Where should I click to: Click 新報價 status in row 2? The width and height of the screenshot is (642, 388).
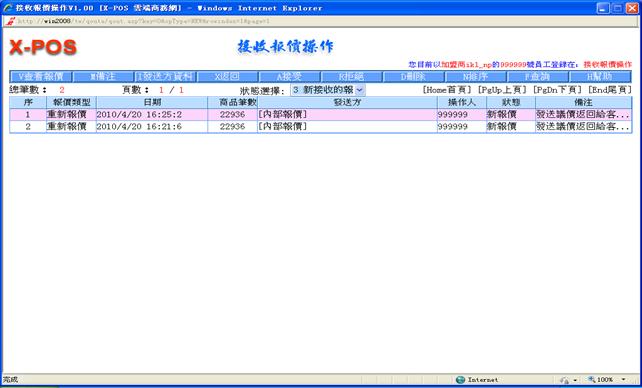coord(502,127)
